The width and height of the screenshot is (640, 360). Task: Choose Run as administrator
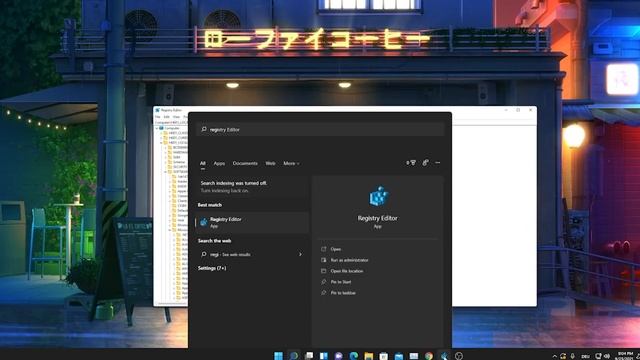coord(349,260)
